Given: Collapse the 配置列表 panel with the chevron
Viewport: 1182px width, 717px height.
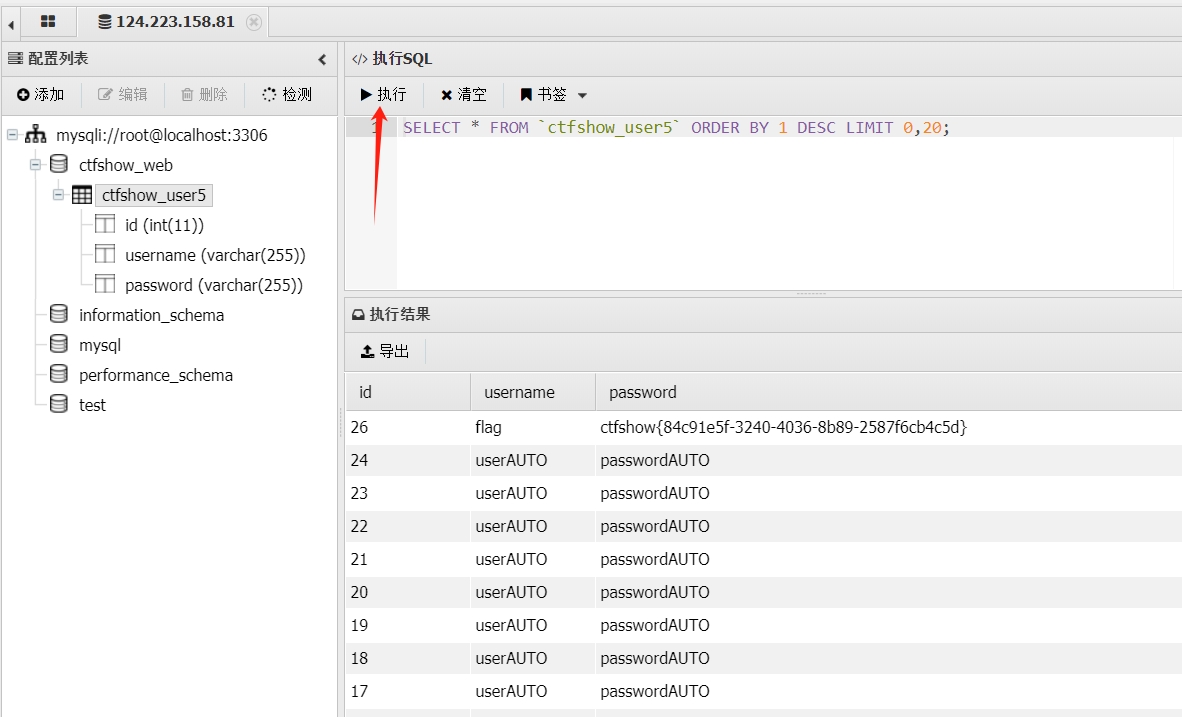Looking at the screenshot, I should click(322, 60).
